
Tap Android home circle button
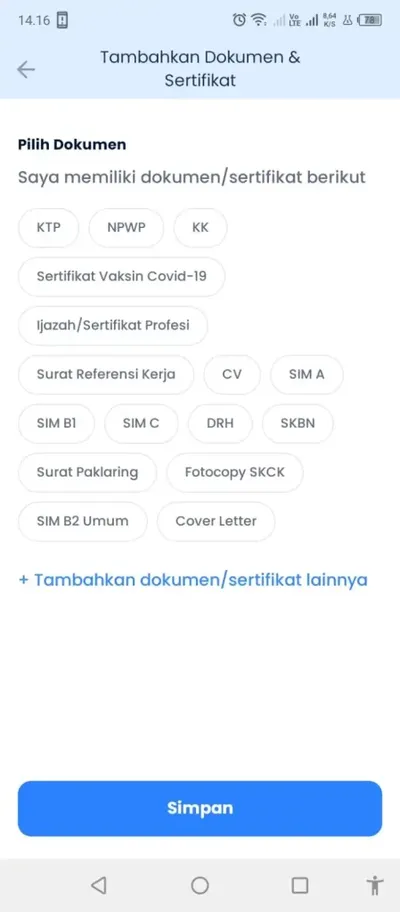tap(200, 885)
